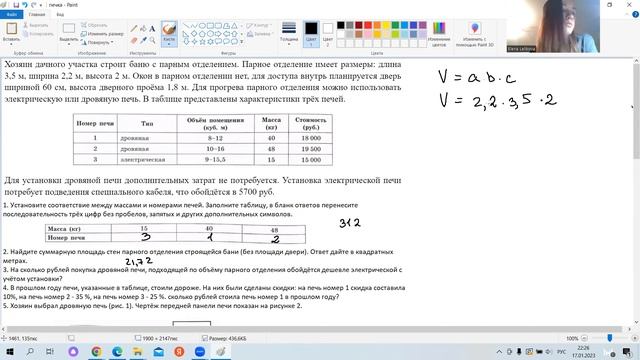Click the Redo arrow in the quick access toolbar

33,5
